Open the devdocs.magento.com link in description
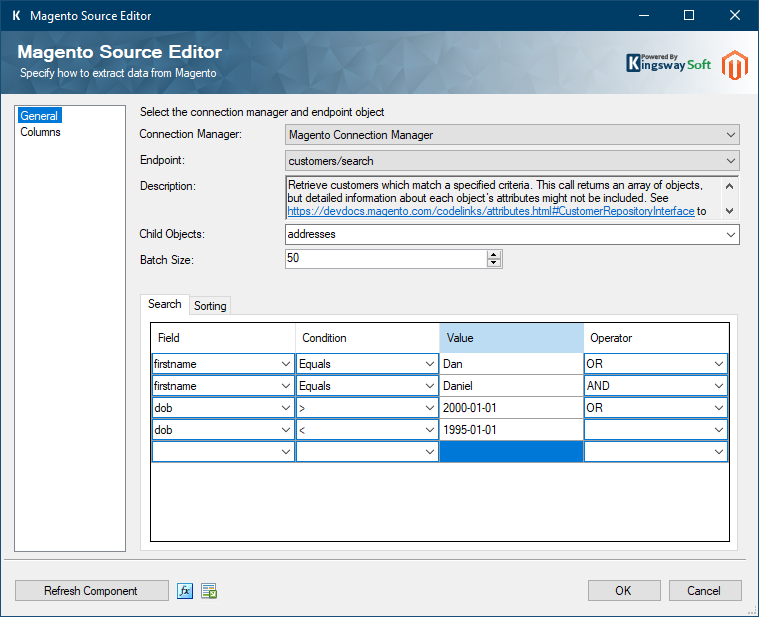Viewport: 759px width, 617px height. pos(491,211)
